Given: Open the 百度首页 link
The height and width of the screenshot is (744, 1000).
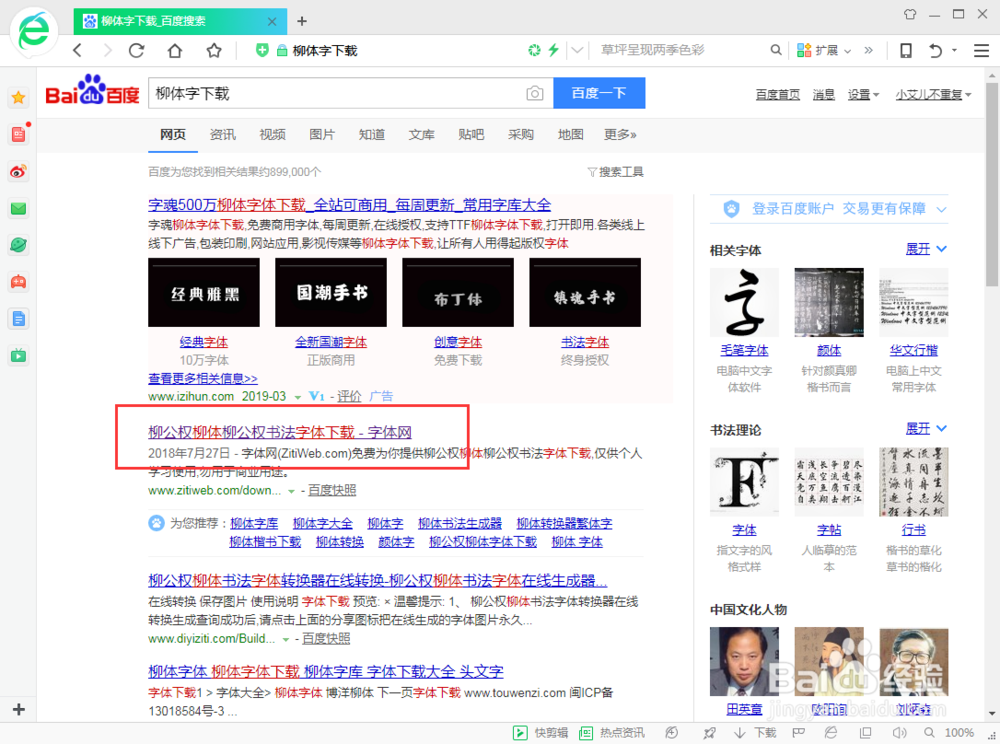Looking at the screenshot, I should 777,94.
